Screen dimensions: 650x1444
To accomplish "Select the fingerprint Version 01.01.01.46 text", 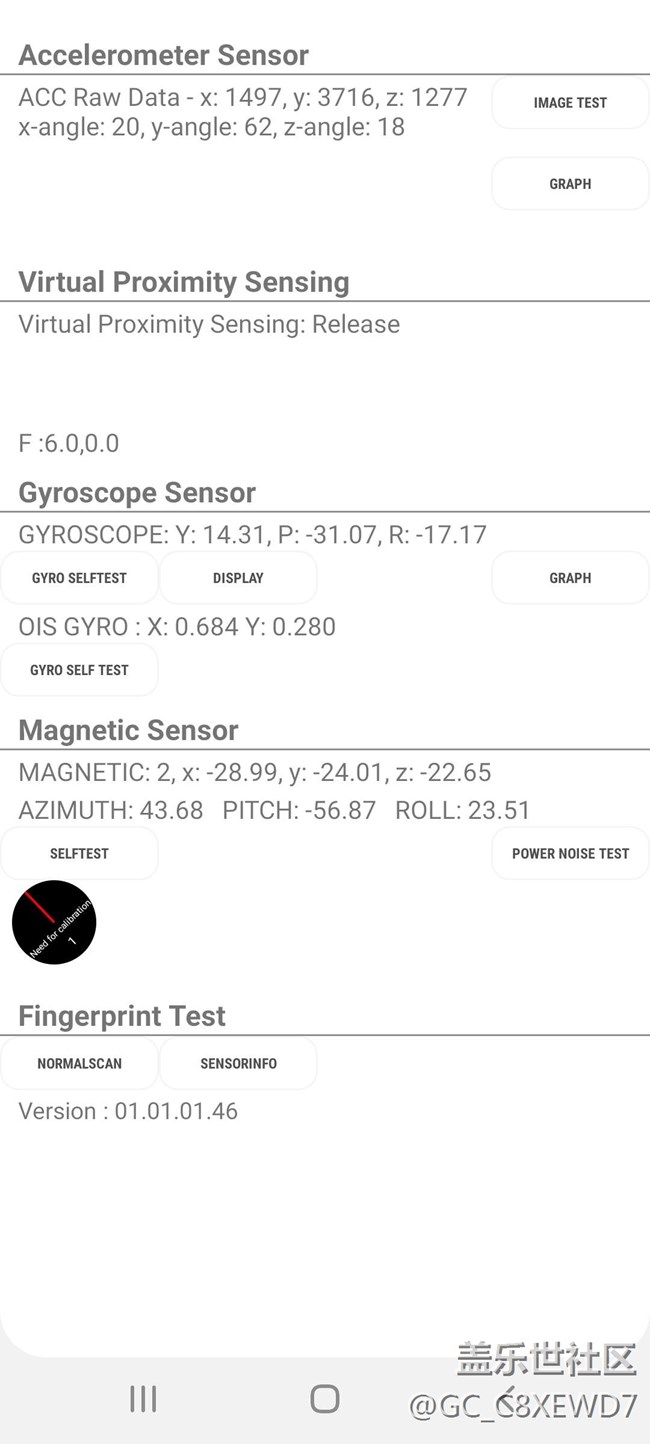I will (x=128, y=1111).
